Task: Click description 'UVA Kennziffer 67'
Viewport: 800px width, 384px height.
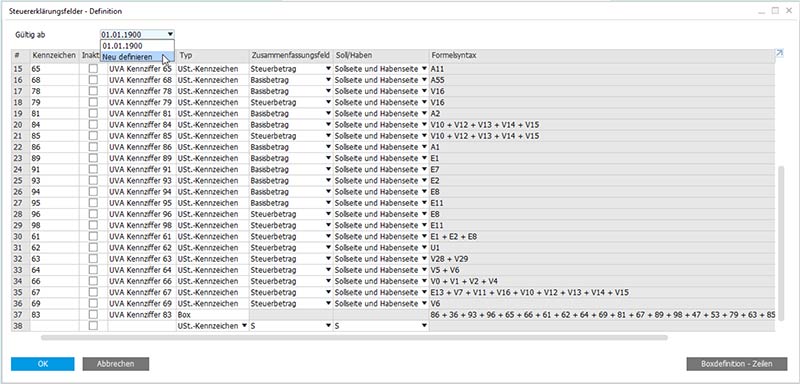Action: point(140,293)
